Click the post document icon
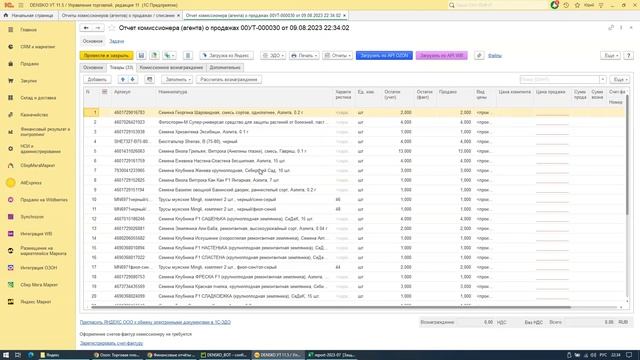 click(154, 56)
